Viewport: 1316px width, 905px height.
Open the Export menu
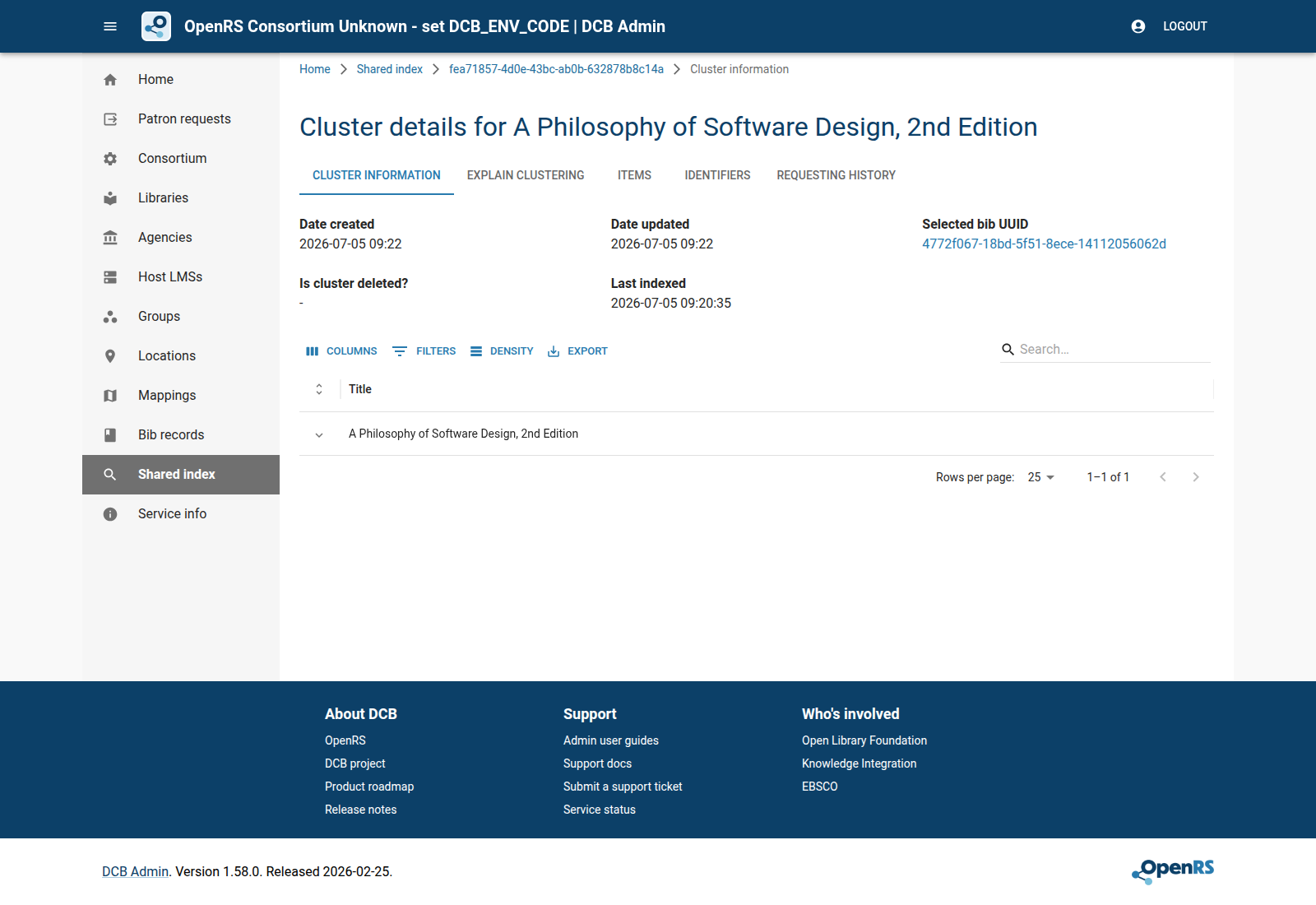point(577,351)
